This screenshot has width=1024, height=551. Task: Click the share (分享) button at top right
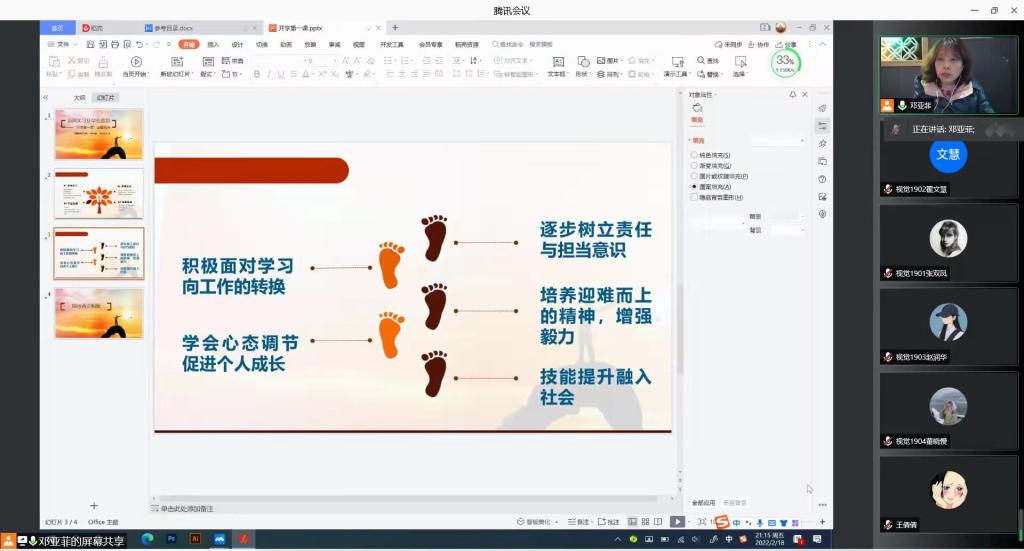(x=789, y=44)
